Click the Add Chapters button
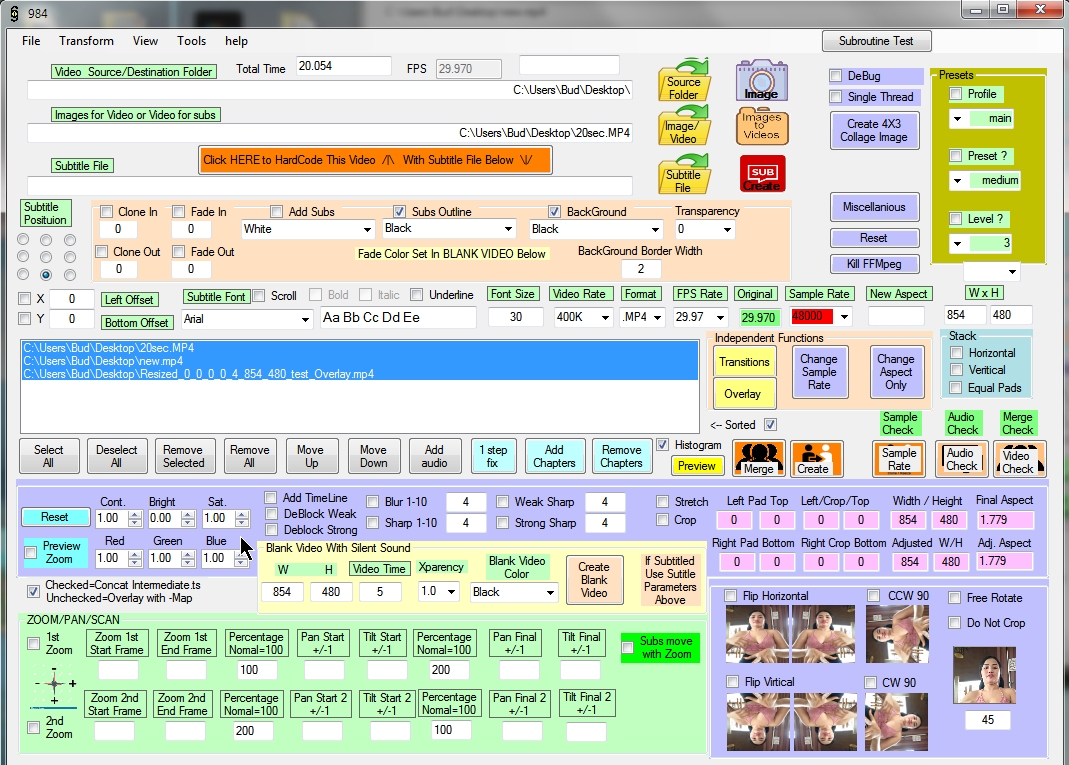The height and width of the screenshot is (765, 1069). 554,456
